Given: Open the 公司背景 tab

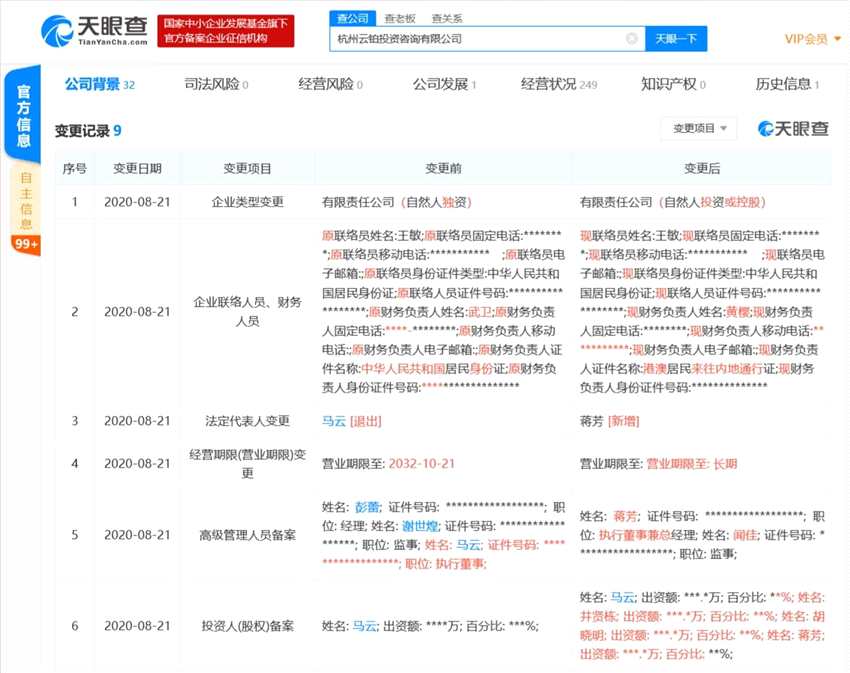Looking at the screenshot, I should pos(100,84).
